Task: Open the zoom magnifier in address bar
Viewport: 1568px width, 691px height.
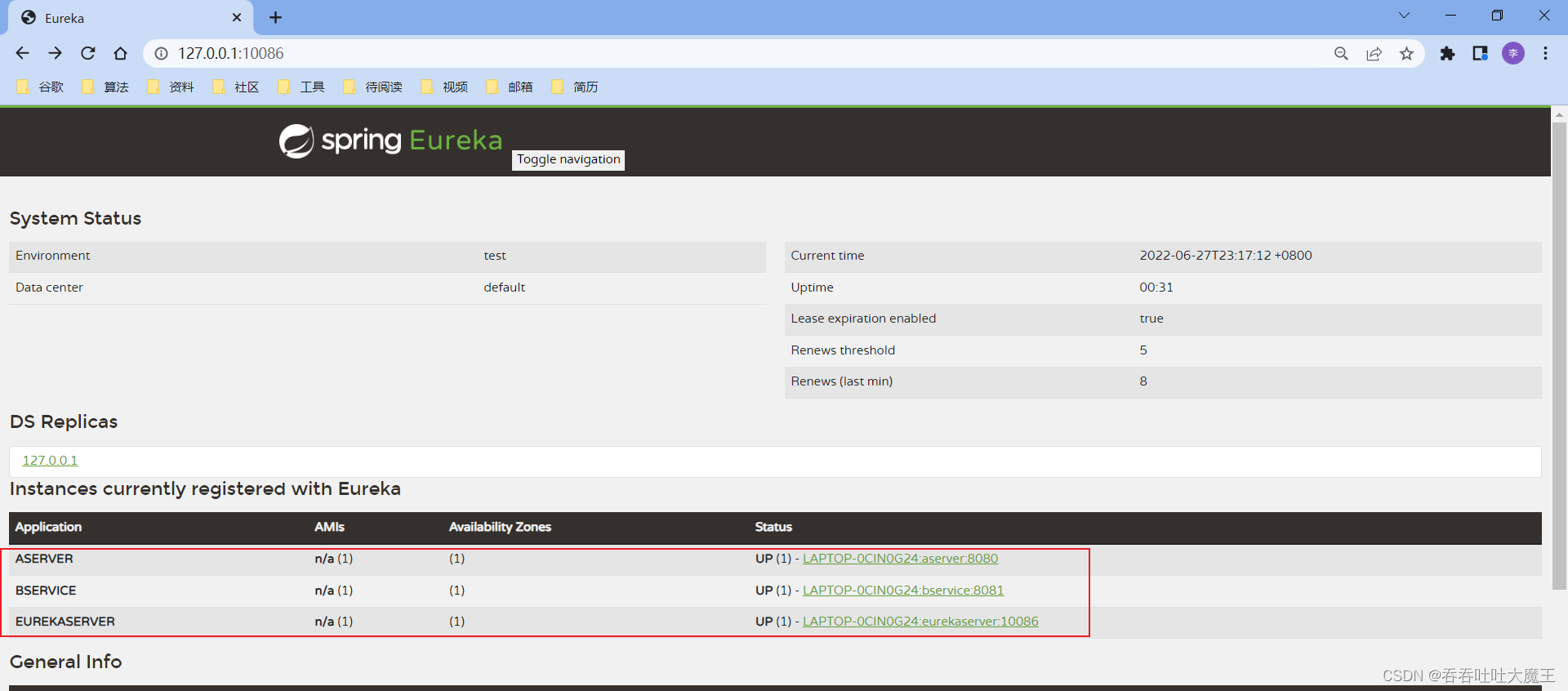Action: pyautogui.click(x=1341, y=53)
